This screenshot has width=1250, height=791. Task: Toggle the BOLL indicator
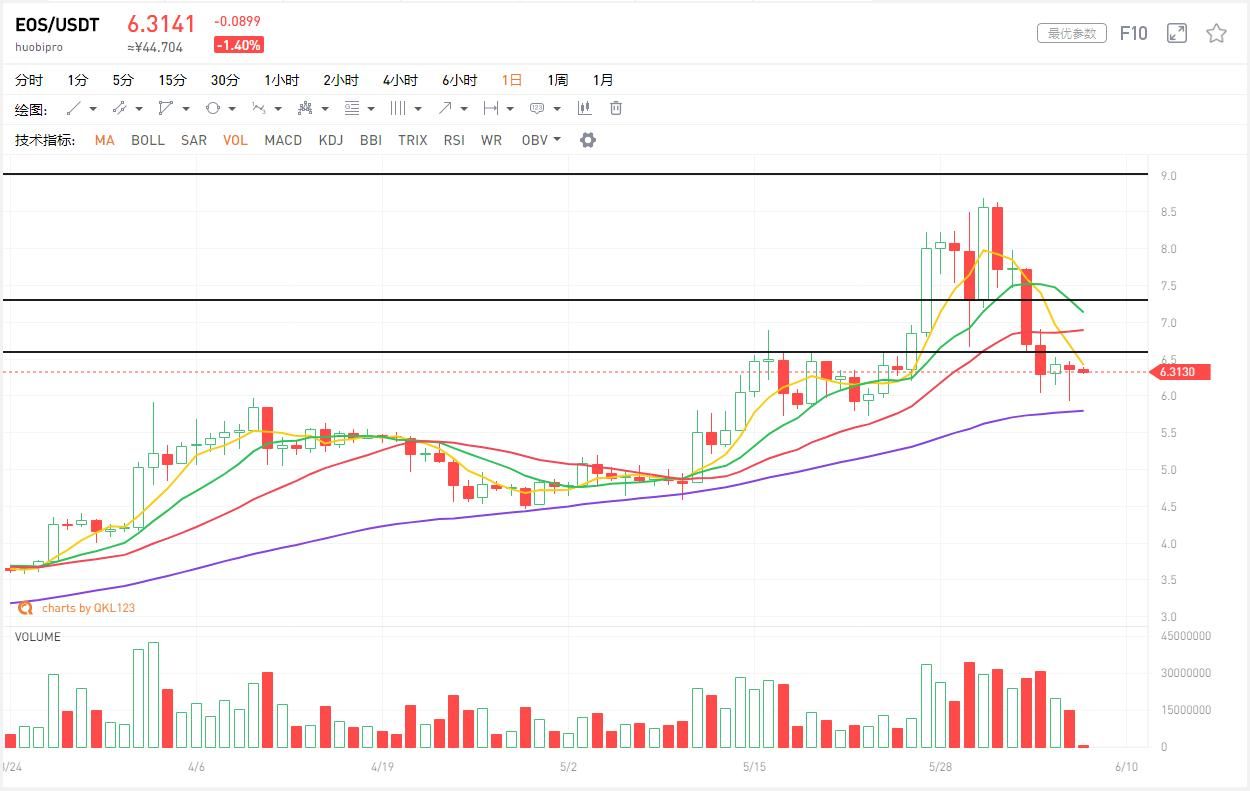[x=148, y=140]
